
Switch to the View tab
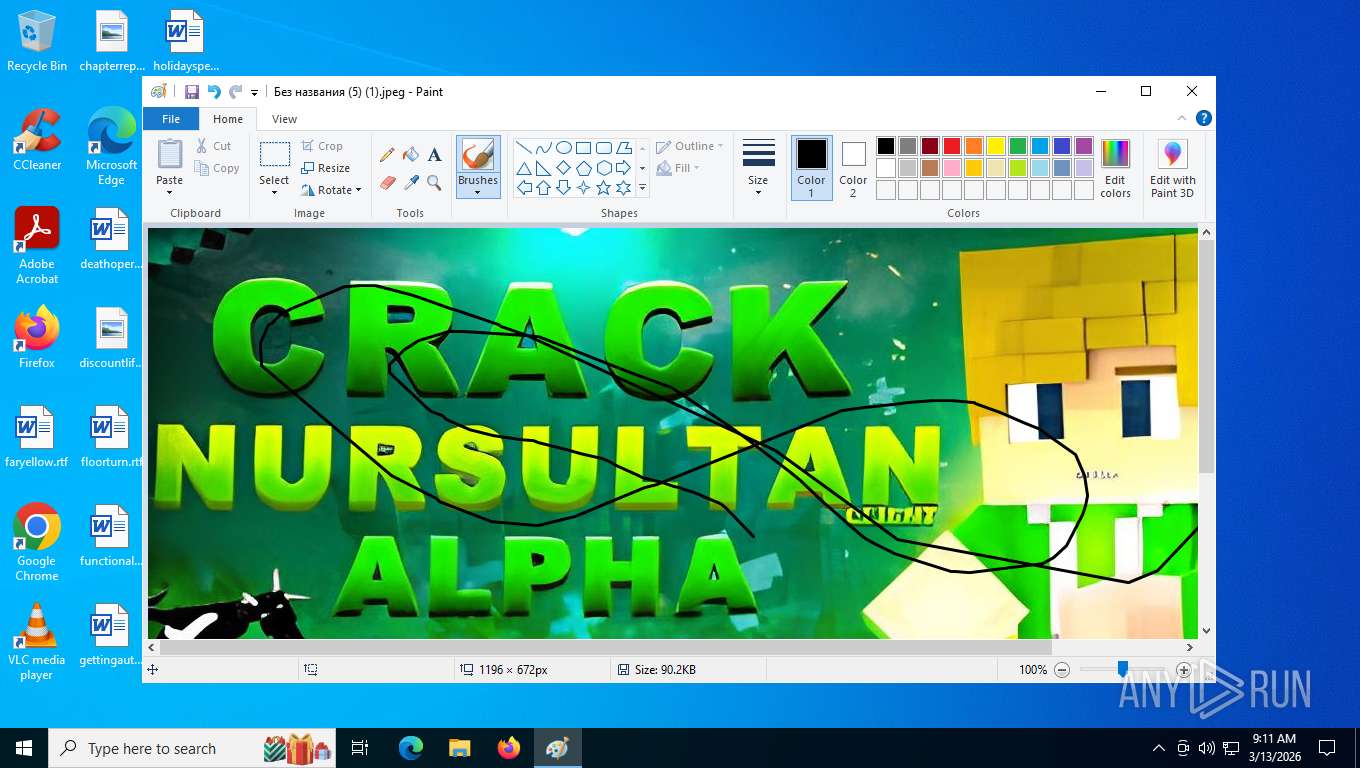tap(285, 119)
